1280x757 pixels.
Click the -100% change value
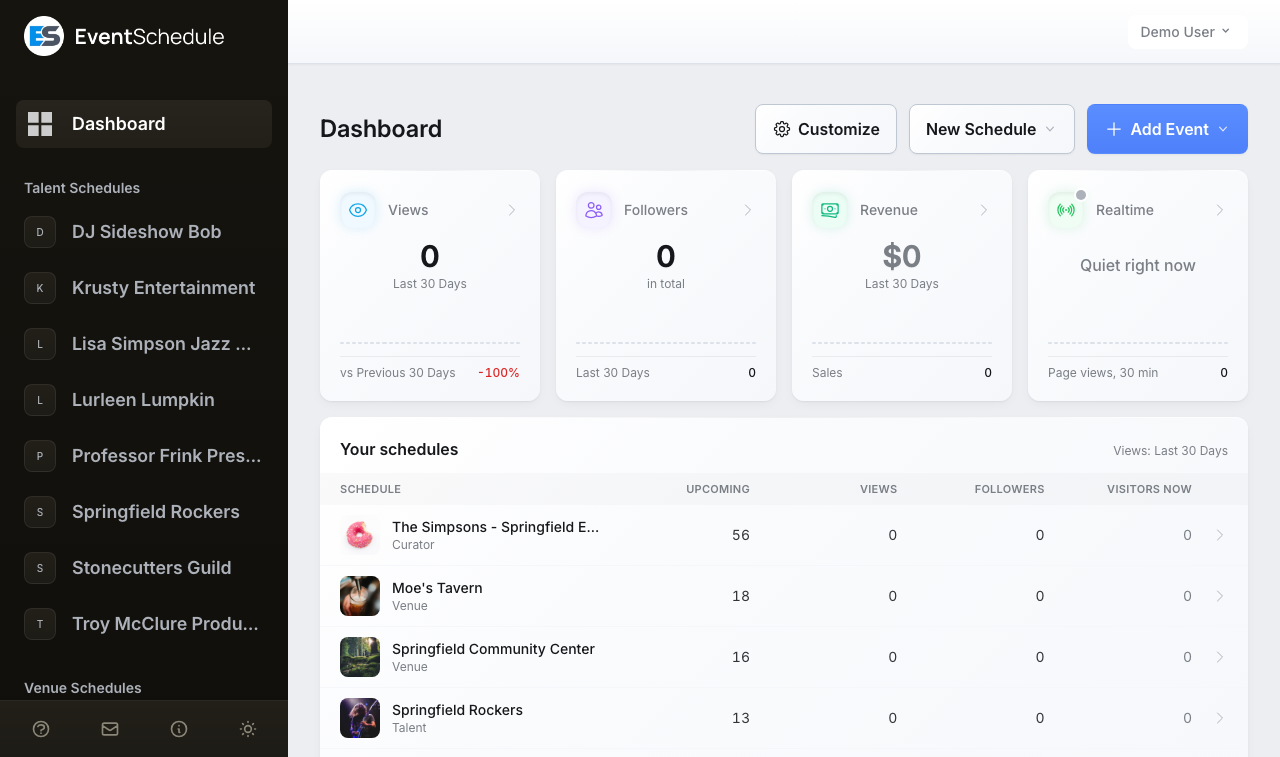pyautogui.click(x=499, y=373)
